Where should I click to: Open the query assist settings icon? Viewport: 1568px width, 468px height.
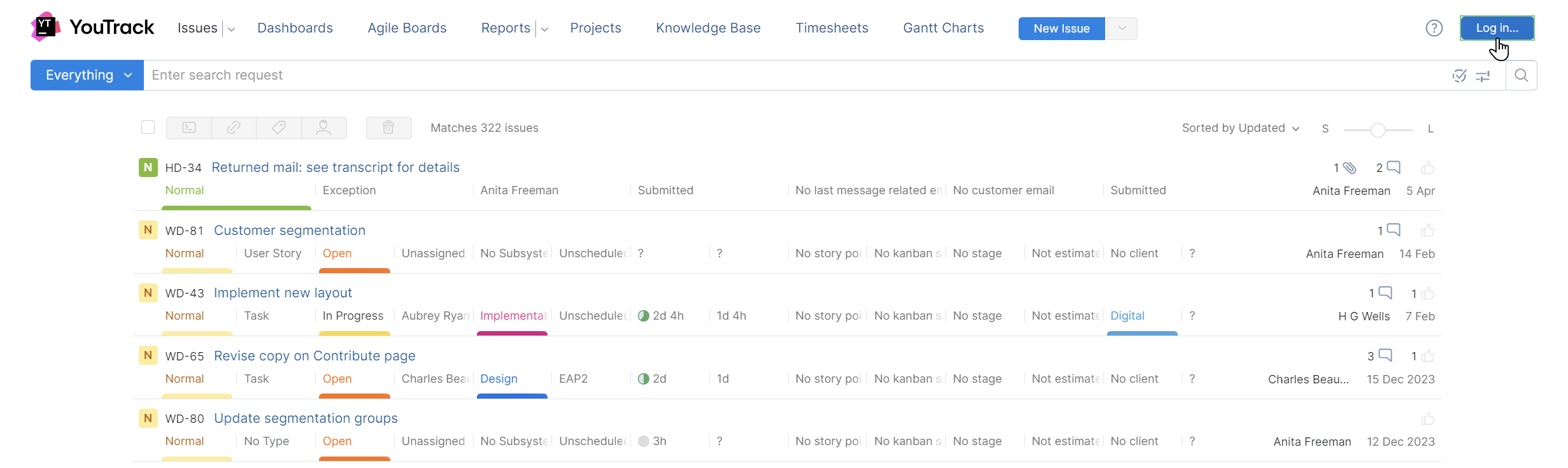1483,76
